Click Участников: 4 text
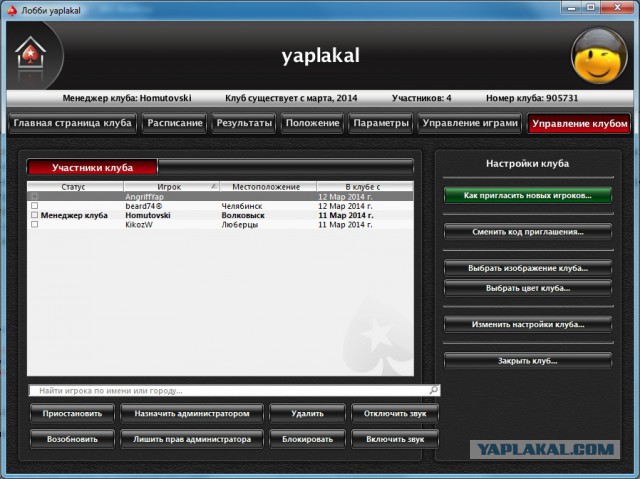The height and width of the screenshot is (479, 640). coord(422,98)
